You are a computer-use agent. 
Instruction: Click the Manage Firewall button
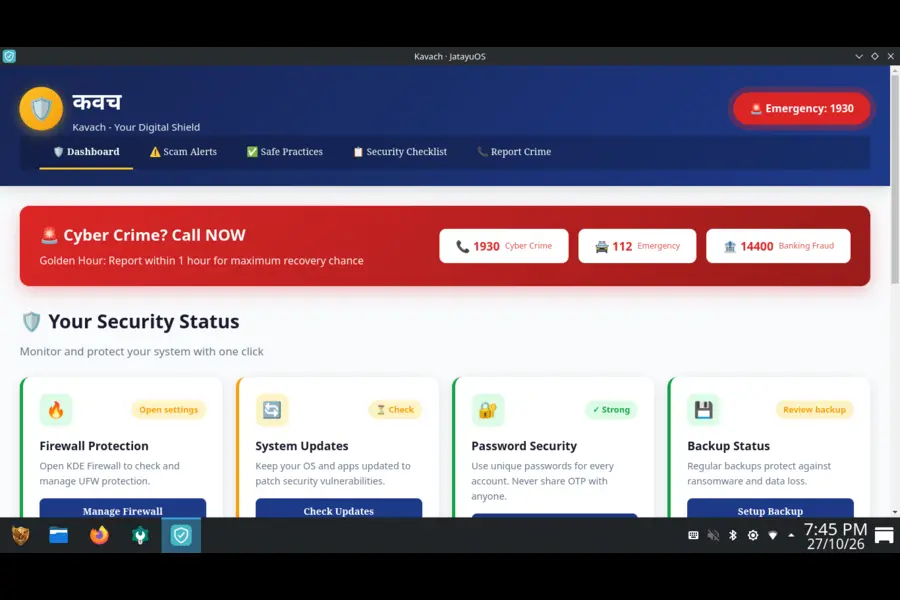tap(123, 508)
